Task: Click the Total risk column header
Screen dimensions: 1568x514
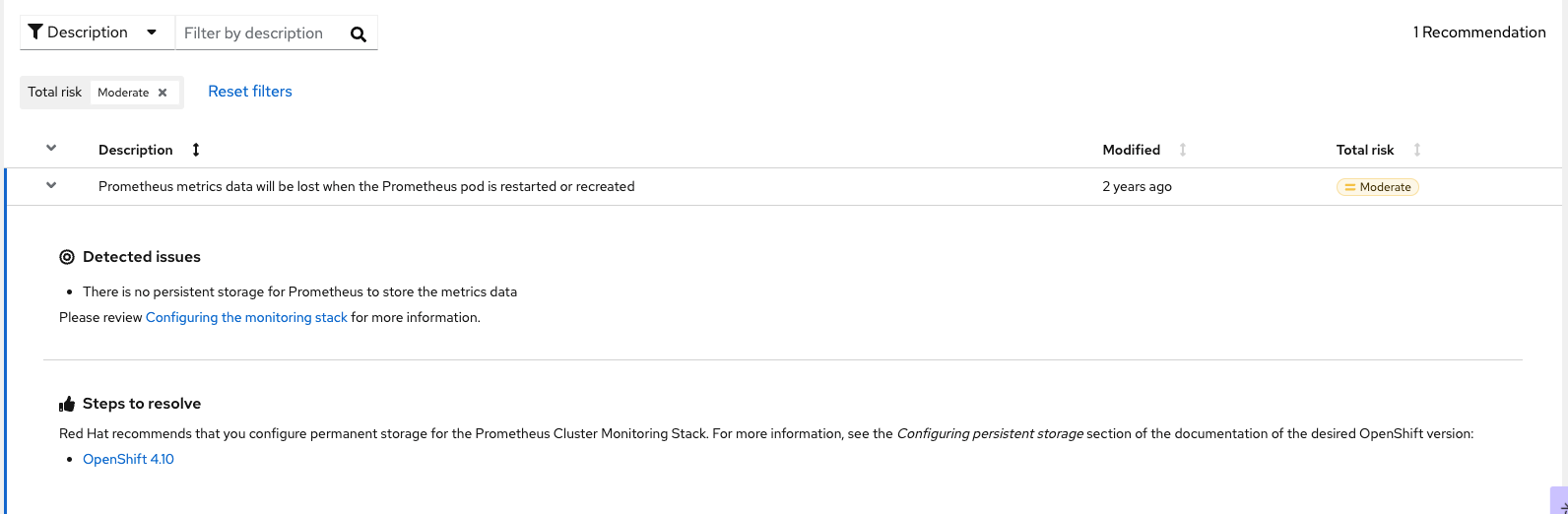Action: coord(1365,150)
